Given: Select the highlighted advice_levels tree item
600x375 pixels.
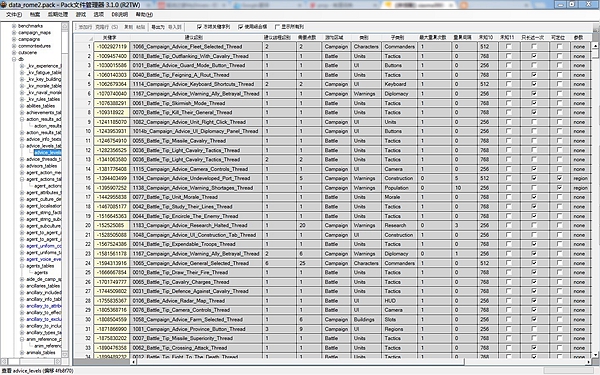Looking at the screenshot, I should (x=47, y=153).
